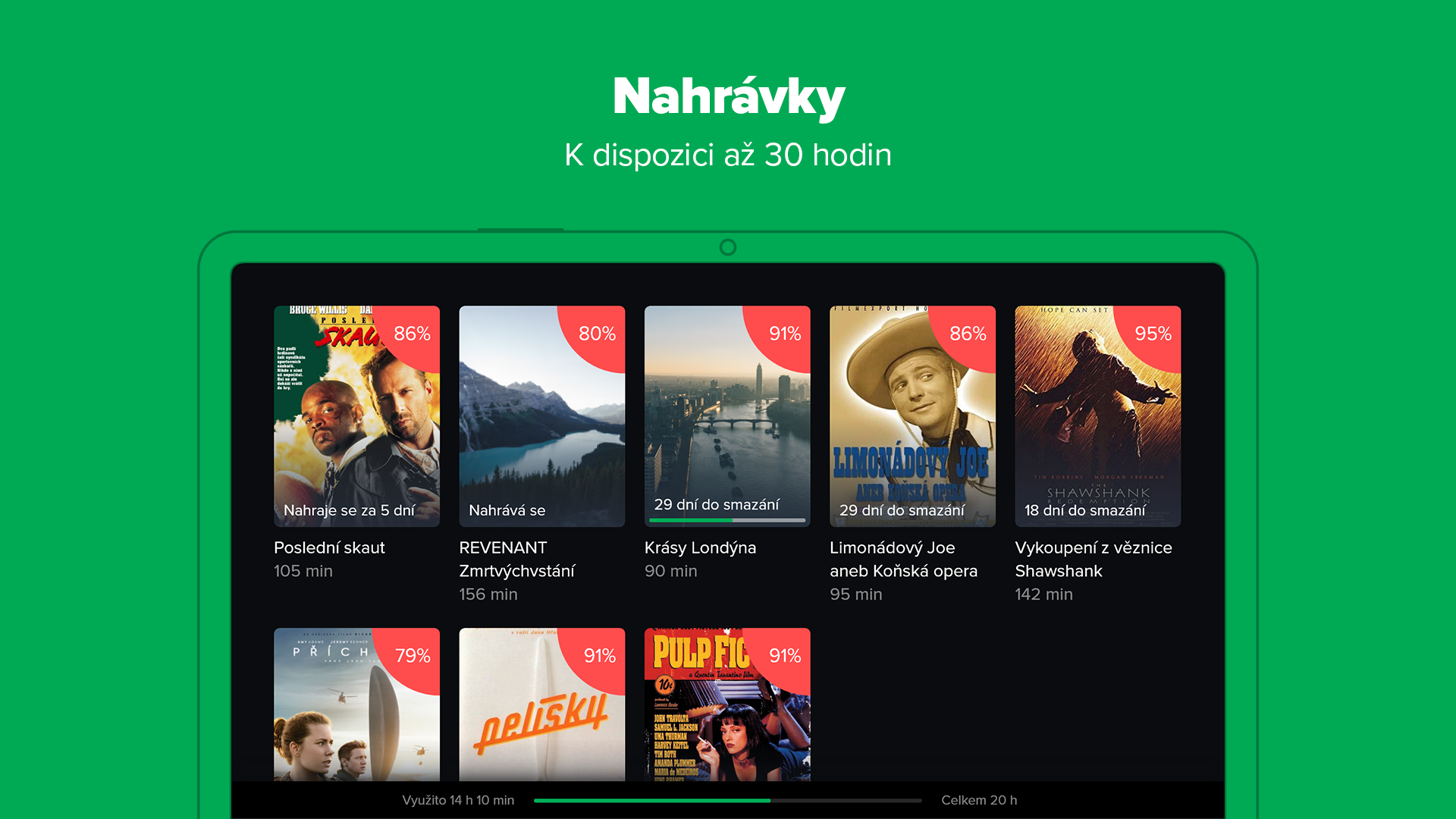Viewport: 1456px width, 819px height.
Task: Click the 80% rating badge on Revenant
Action: tap(597, 334)
